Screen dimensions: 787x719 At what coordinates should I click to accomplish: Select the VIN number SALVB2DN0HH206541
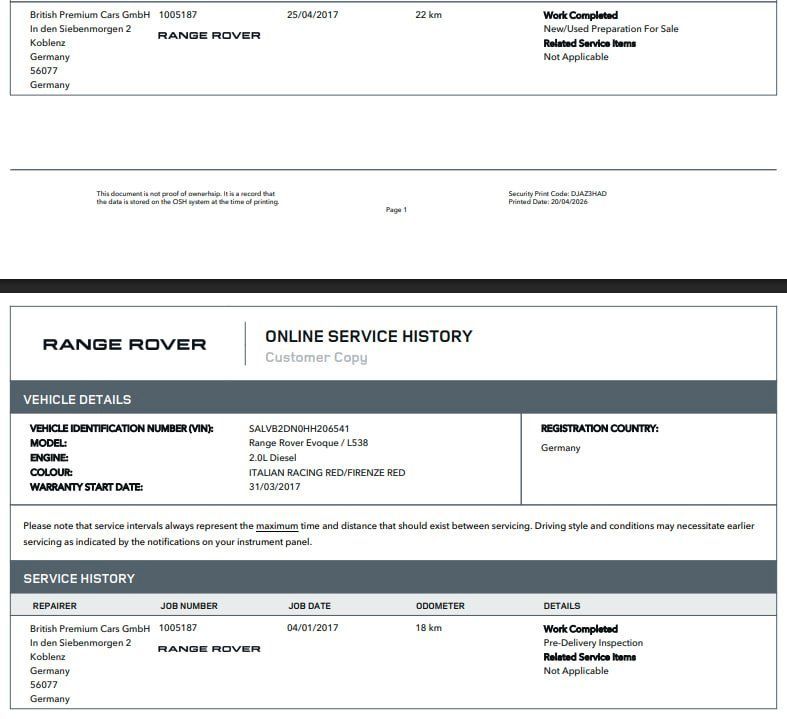click(299, 429)
